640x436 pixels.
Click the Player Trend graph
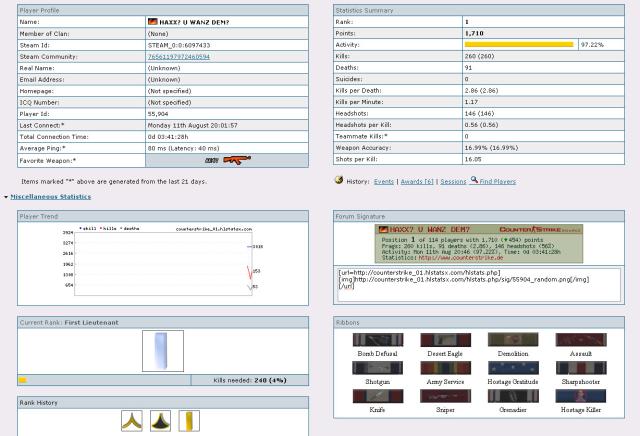(162, 260)
